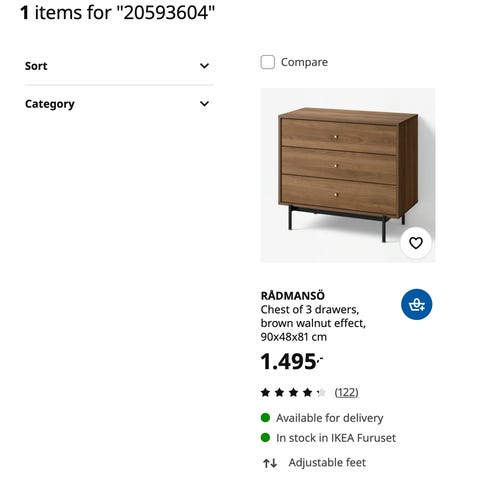This screenshot has height=480, width=480.
Task: Open the 122 reviews link
Action: 346,392
